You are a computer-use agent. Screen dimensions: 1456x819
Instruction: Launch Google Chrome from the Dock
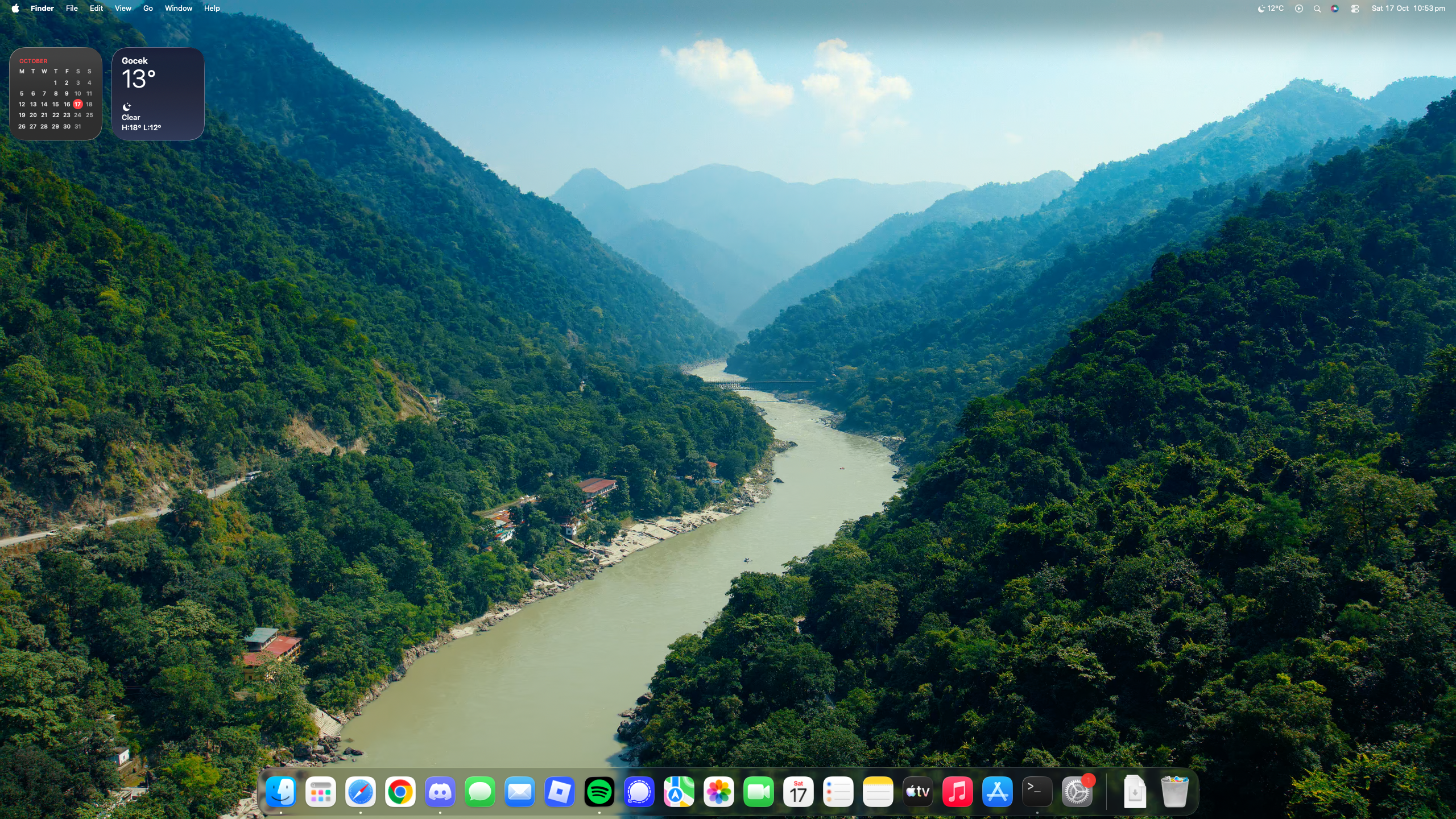pyautogui.click(x=400, y=792)
